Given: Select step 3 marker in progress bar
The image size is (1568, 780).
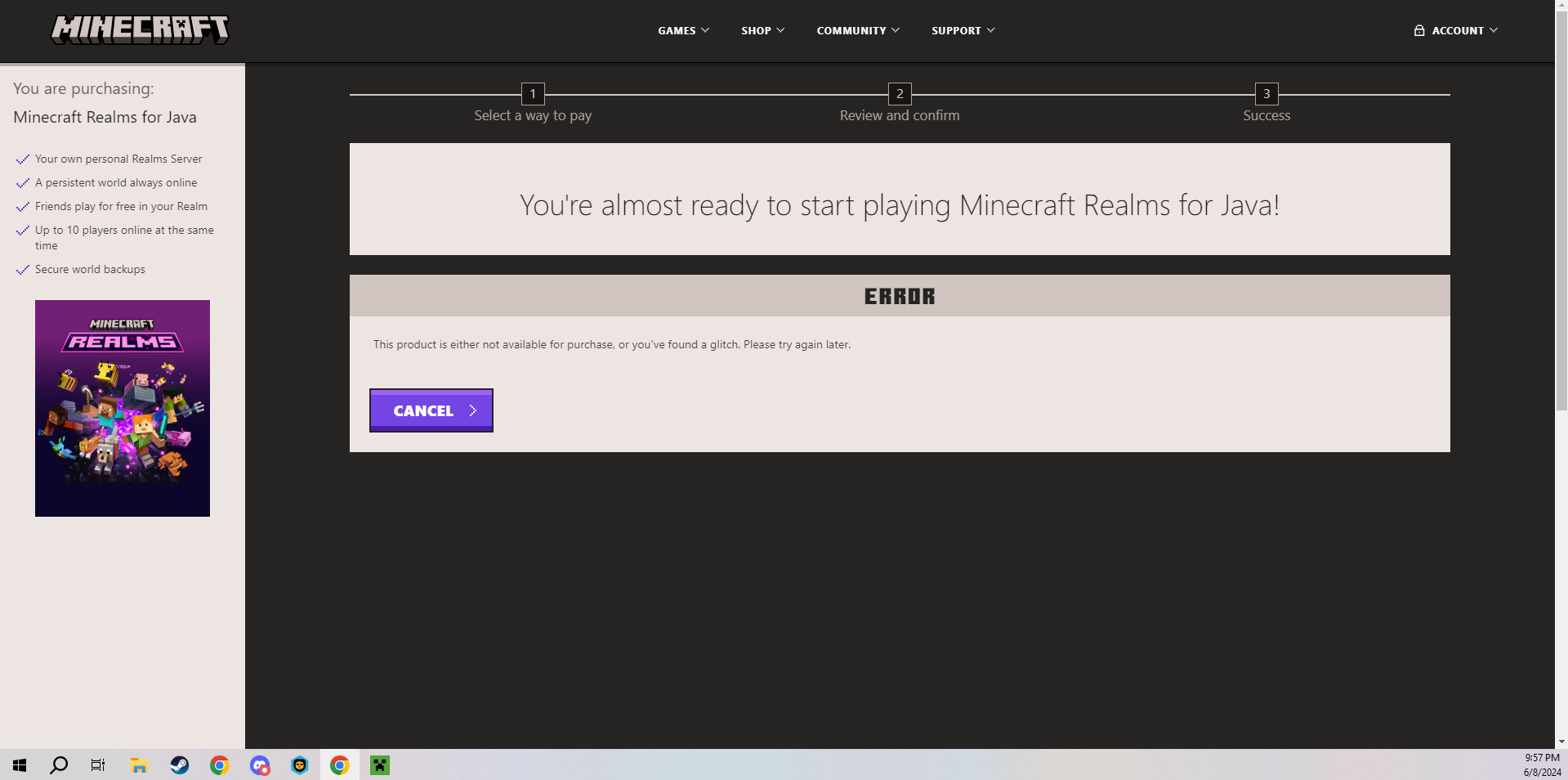Looking at the screenshot, I should (1266, 94).
